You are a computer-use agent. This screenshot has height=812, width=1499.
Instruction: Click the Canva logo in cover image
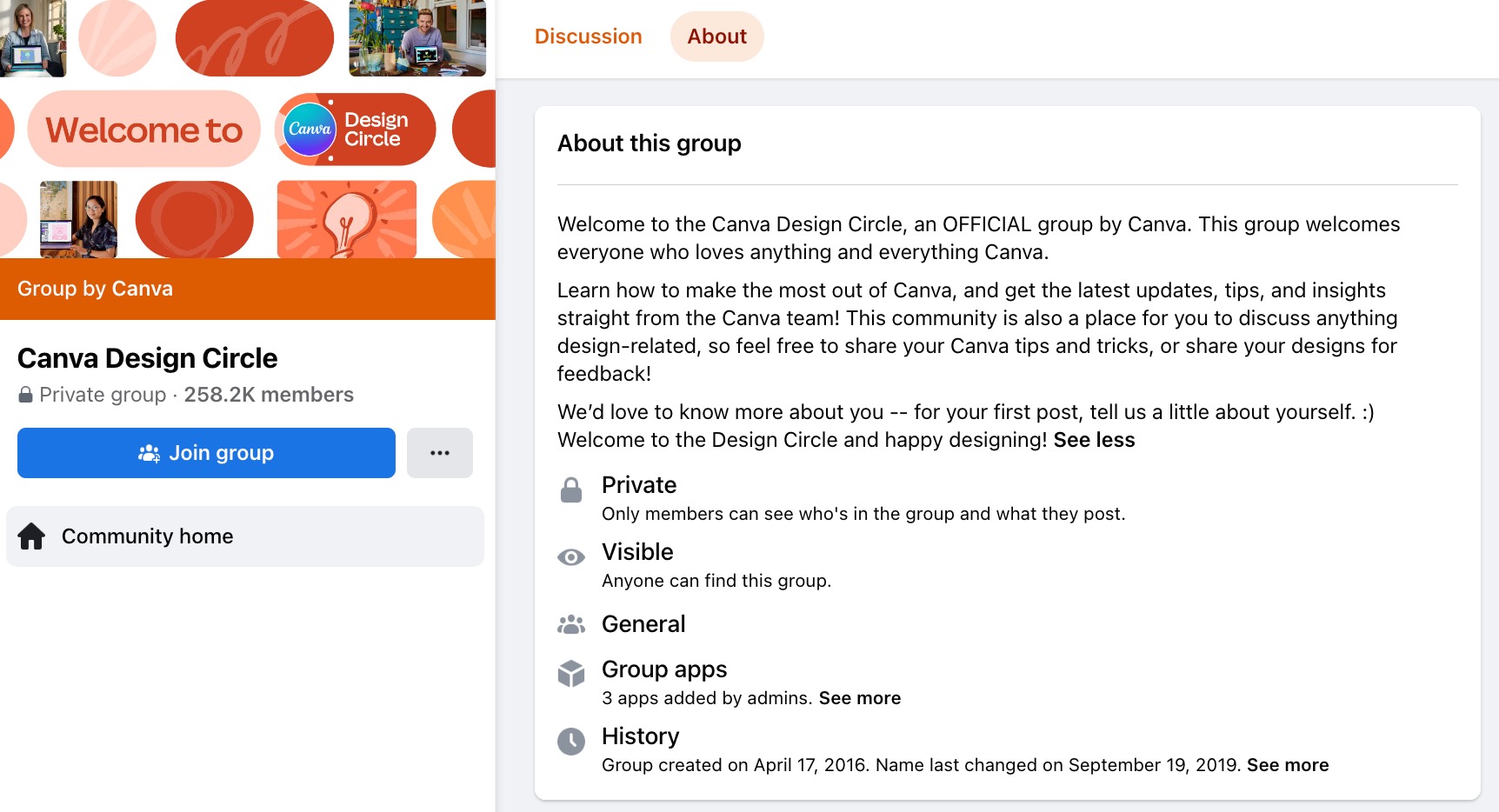coord(310,130)
